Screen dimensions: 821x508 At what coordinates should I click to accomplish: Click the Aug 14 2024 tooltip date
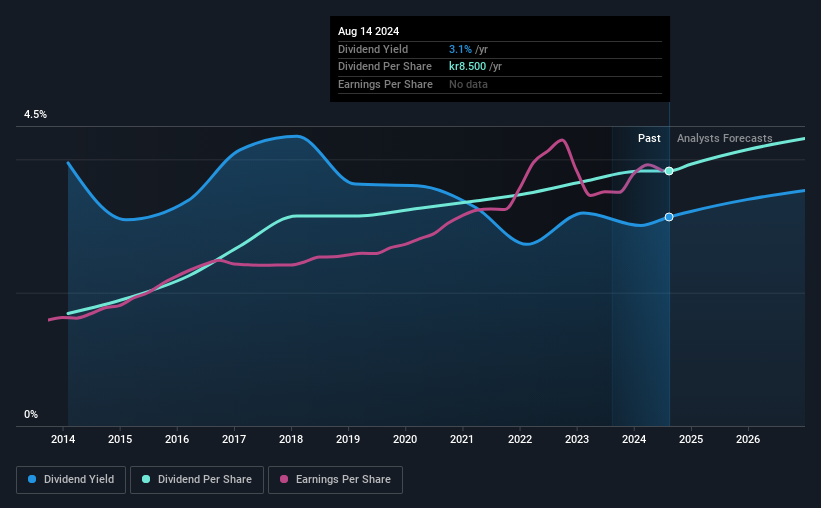pyautogui.click(x=369, y=31)
